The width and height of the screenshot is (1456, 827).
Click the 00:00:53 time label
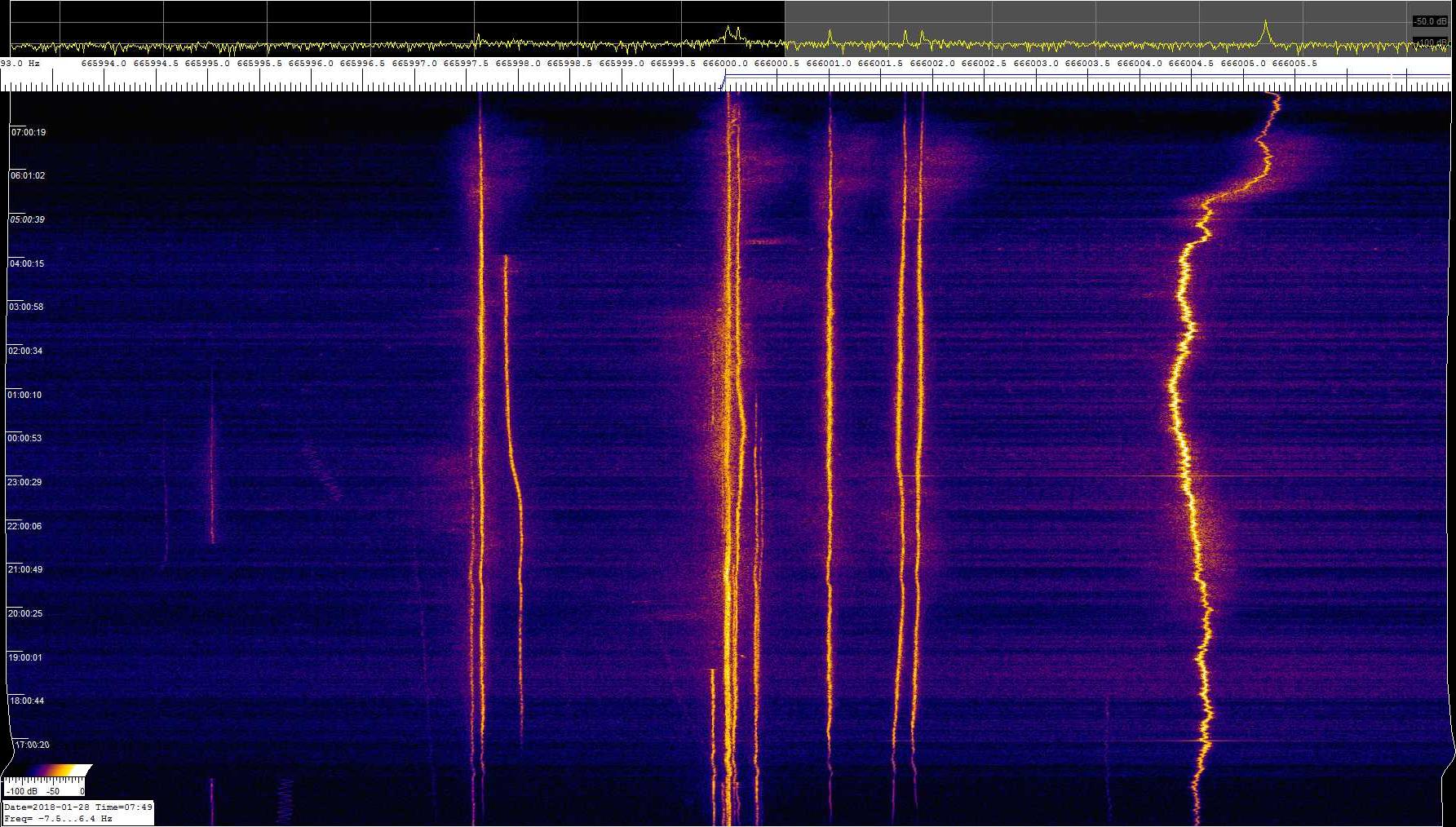pos(24,438)
